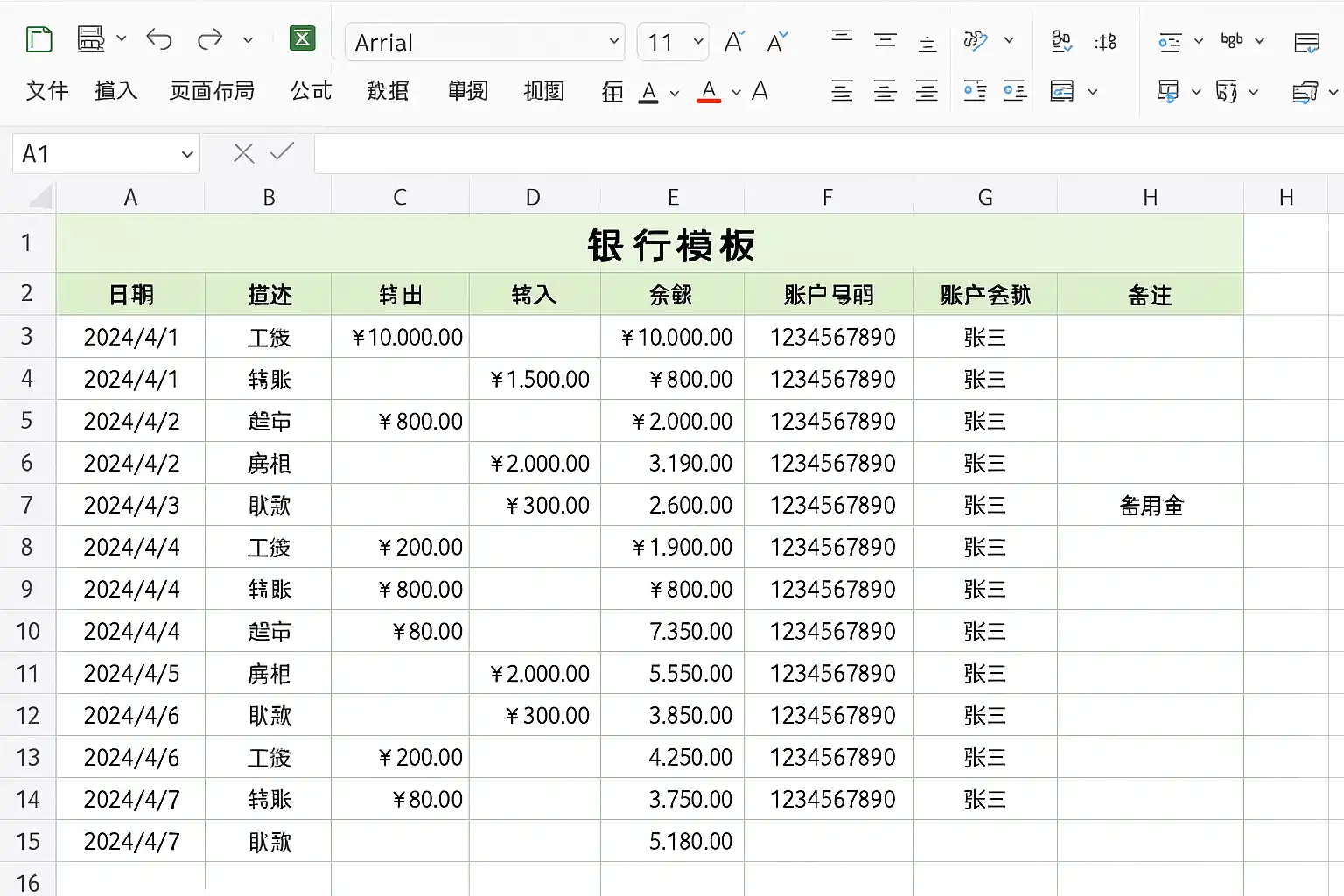Screen dimensions: 1344x896
Task: Open the 公式 ribbon tab
Action: tap(311, 91)
